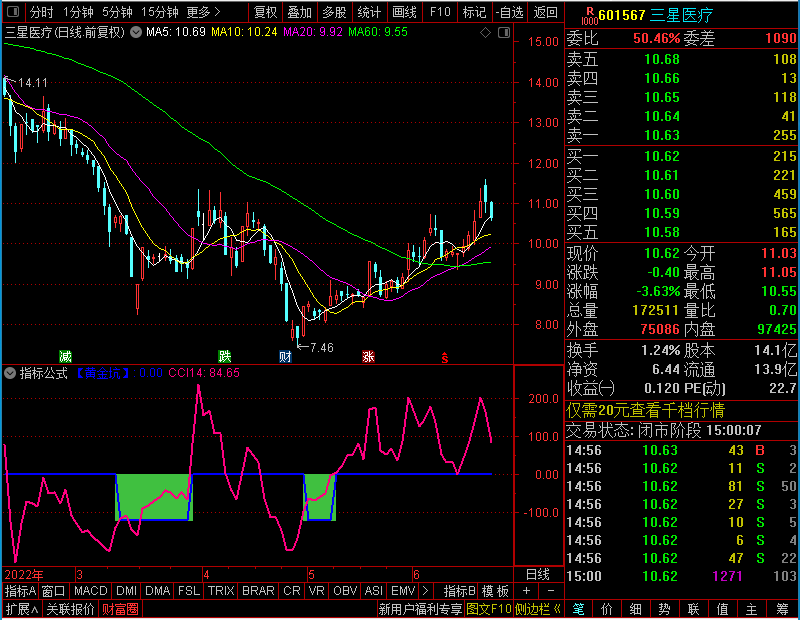
Task: Open F10 company information
Action: [440, 12]
